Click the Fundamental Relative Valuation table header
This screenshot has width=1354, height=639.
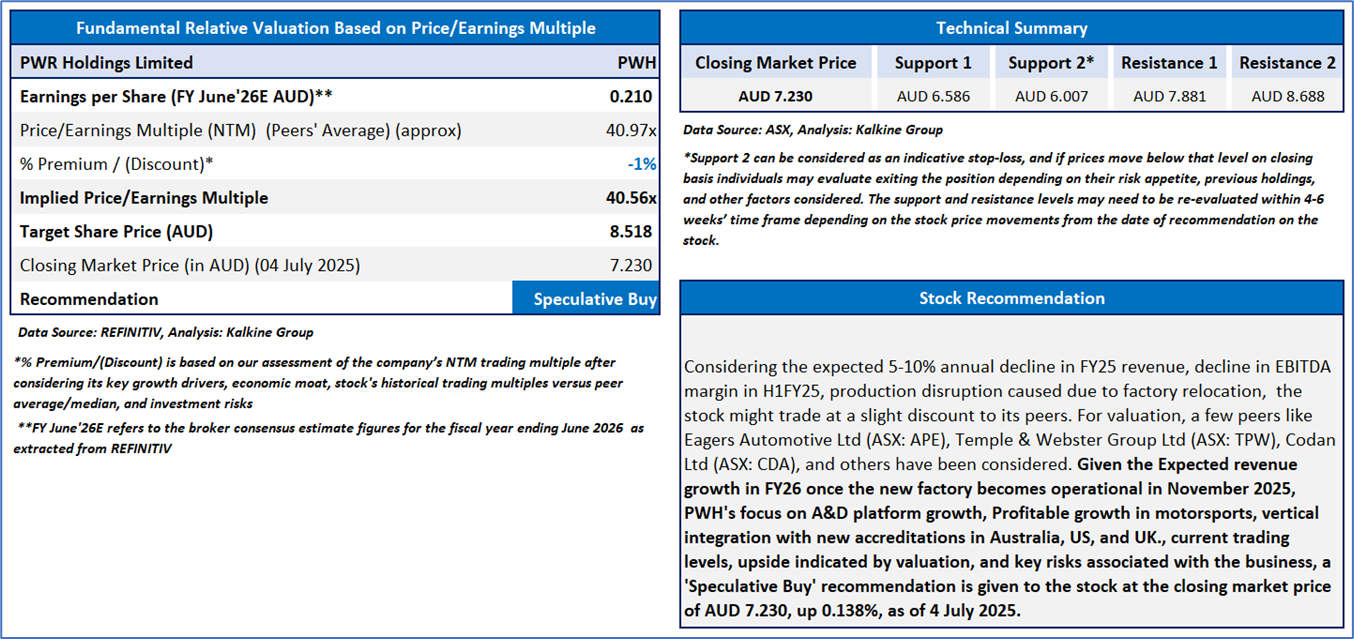click(x=335, y=28)
